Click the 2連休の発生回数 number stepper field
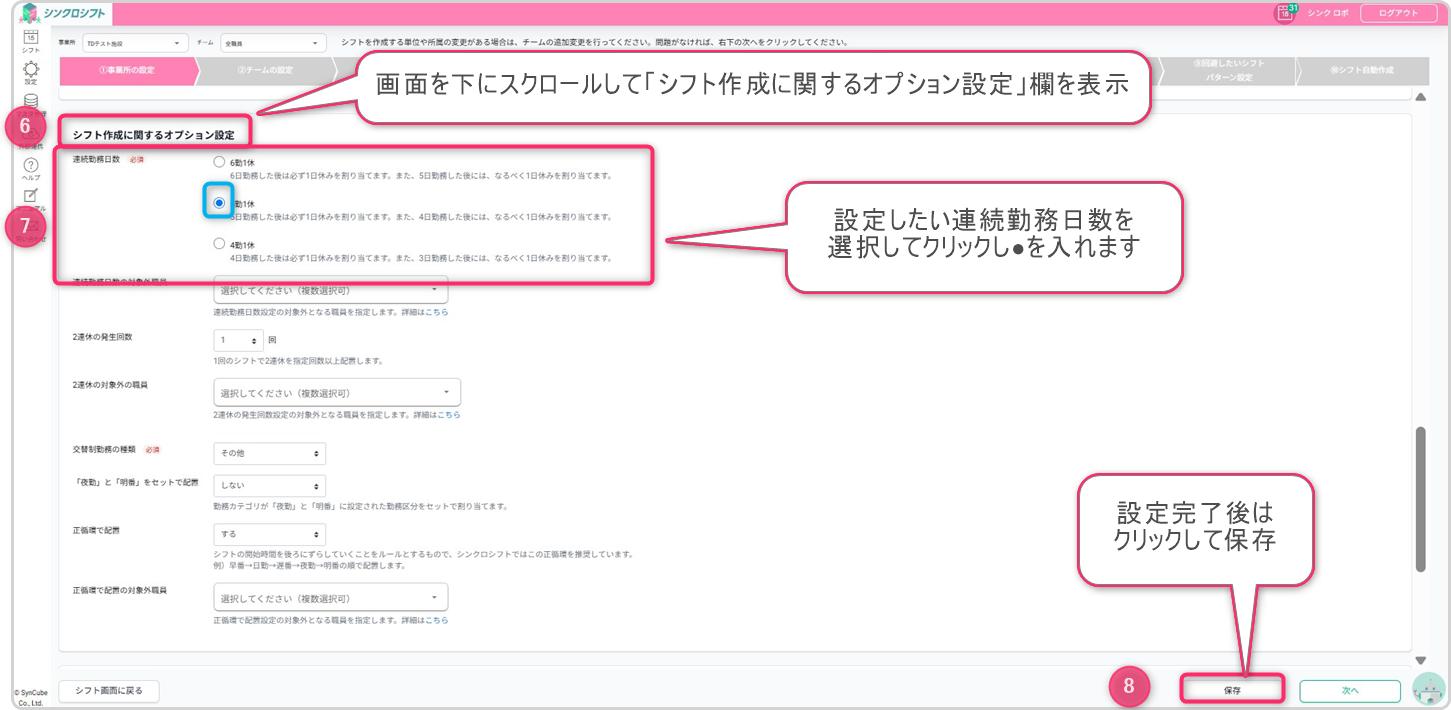The width and height of the screenshot is (1451, 710). 238,339
